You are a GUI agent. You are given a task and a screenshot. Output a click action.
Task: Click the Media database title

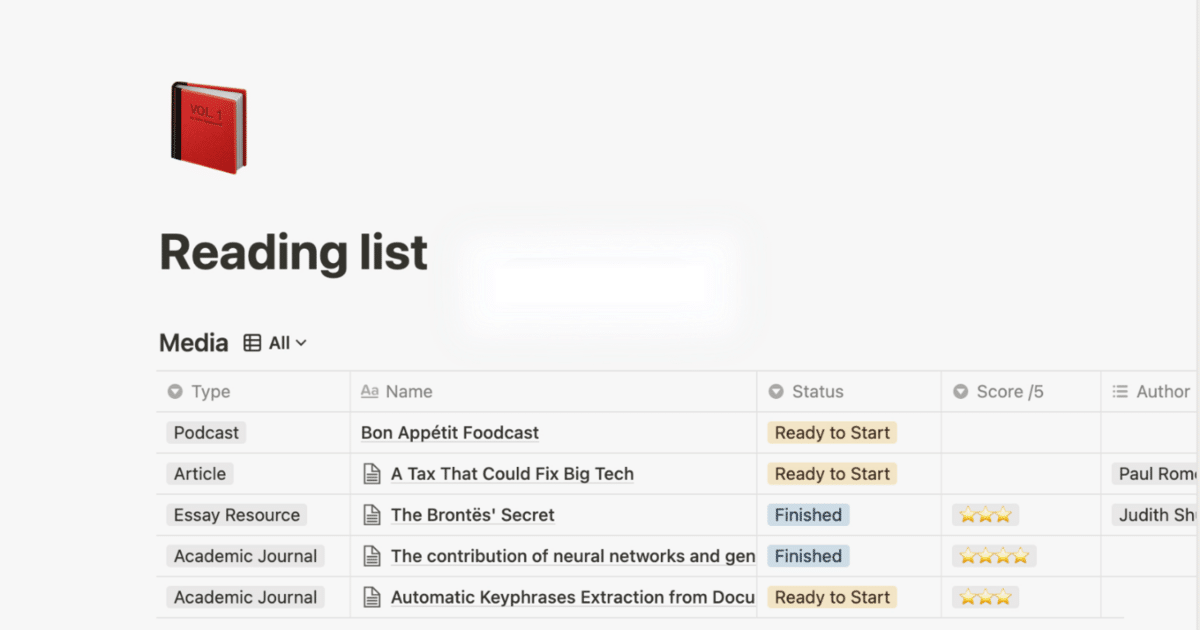194,343
